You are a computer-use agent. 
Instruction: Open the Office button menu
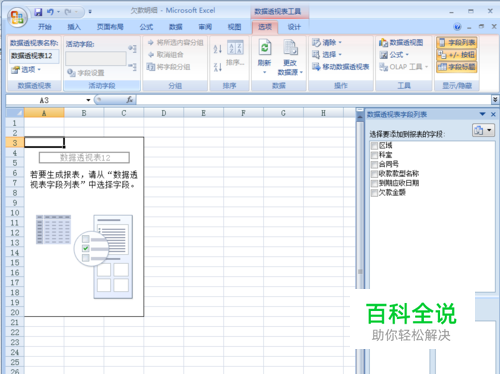point(17,17)
